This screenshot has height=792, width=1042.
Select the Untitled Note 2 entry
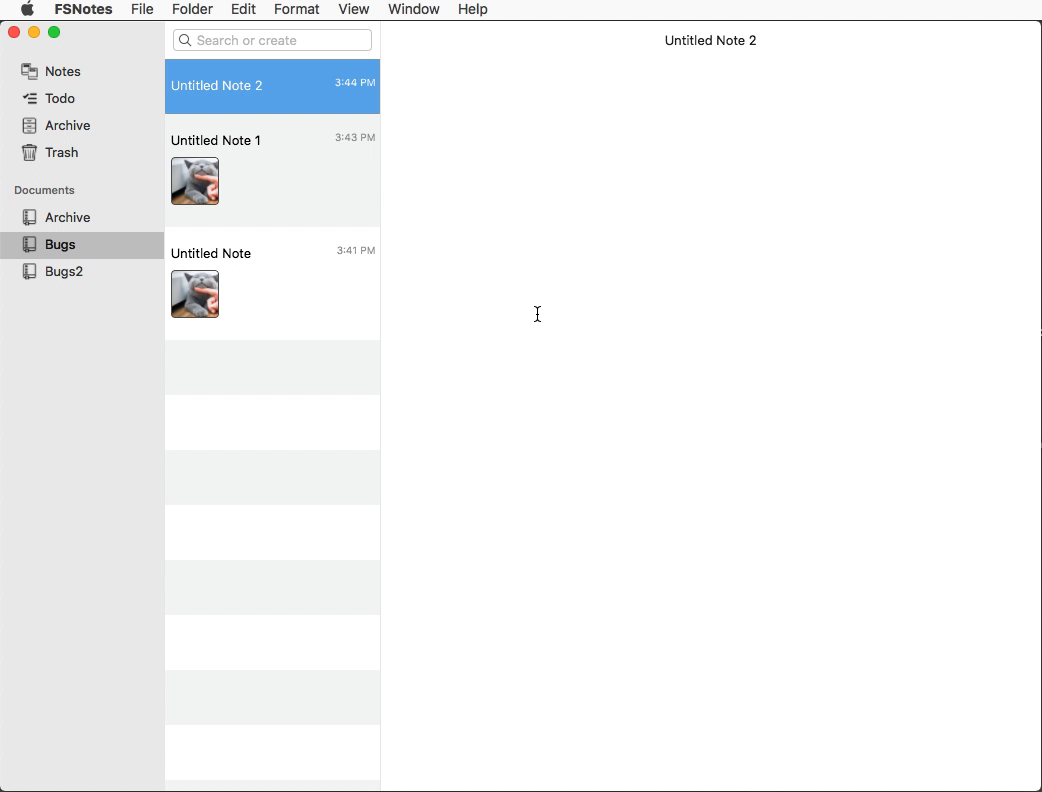272,86
